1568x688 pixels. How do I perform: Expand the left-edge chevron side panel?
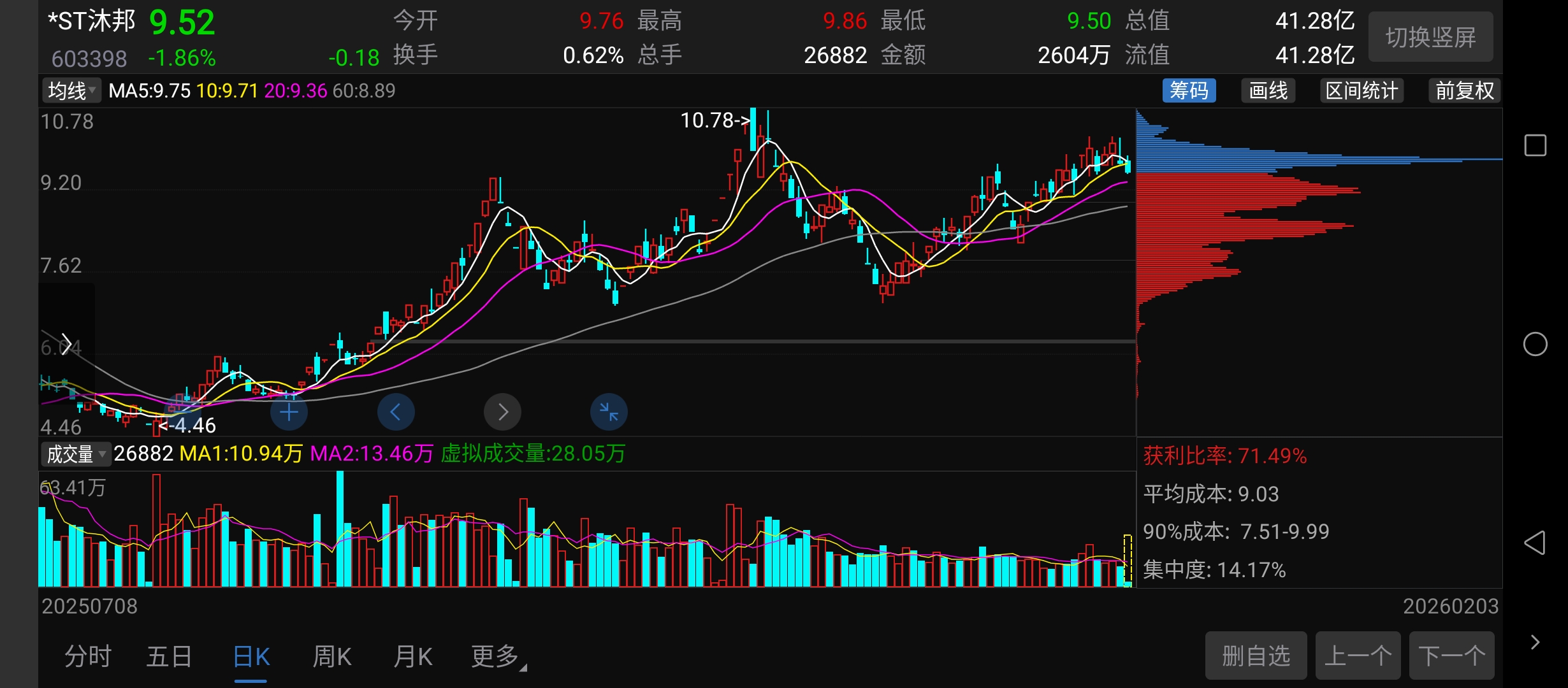(66, 344)
